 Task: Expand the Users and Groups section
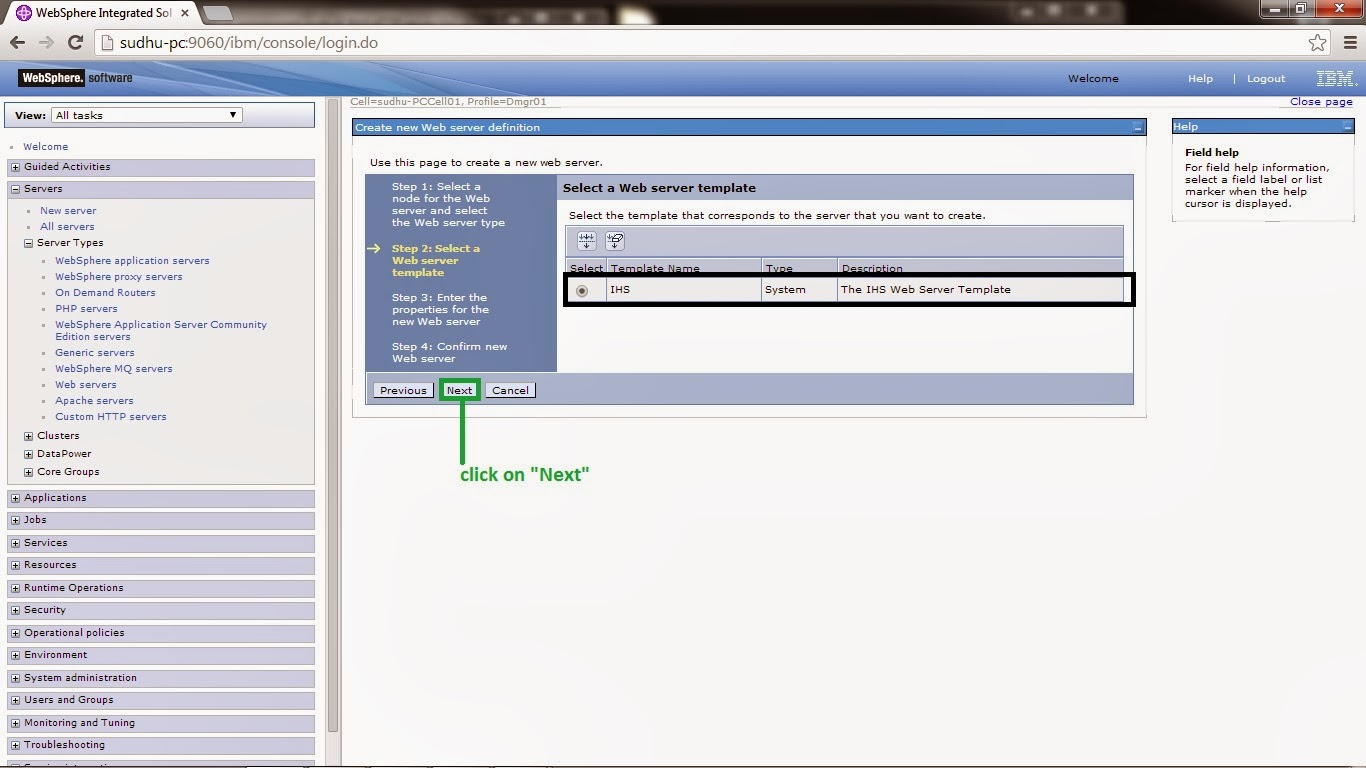[x=16, y=700]
